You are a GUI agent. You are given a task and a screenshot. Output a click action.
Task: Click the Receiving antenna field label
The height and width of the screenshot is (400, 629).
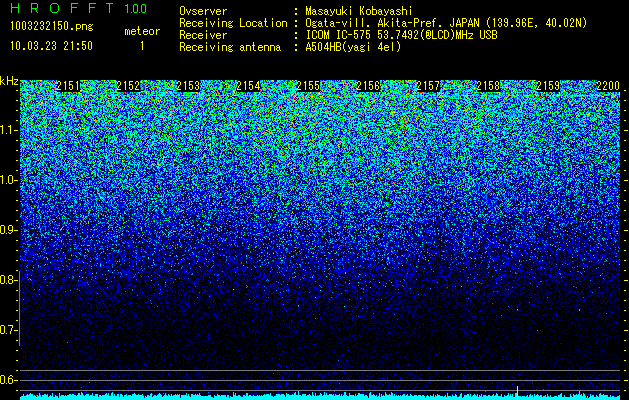[x=230, y=47]
